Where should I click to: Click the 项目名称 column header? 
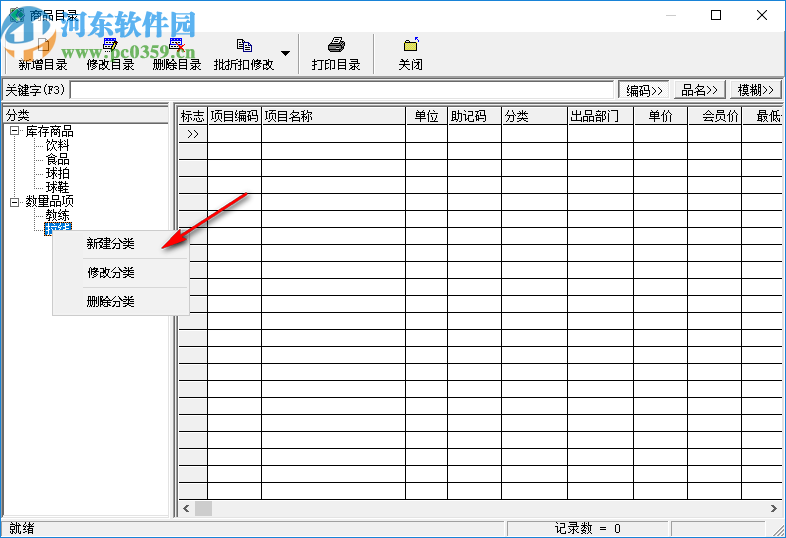click(333, 116)
